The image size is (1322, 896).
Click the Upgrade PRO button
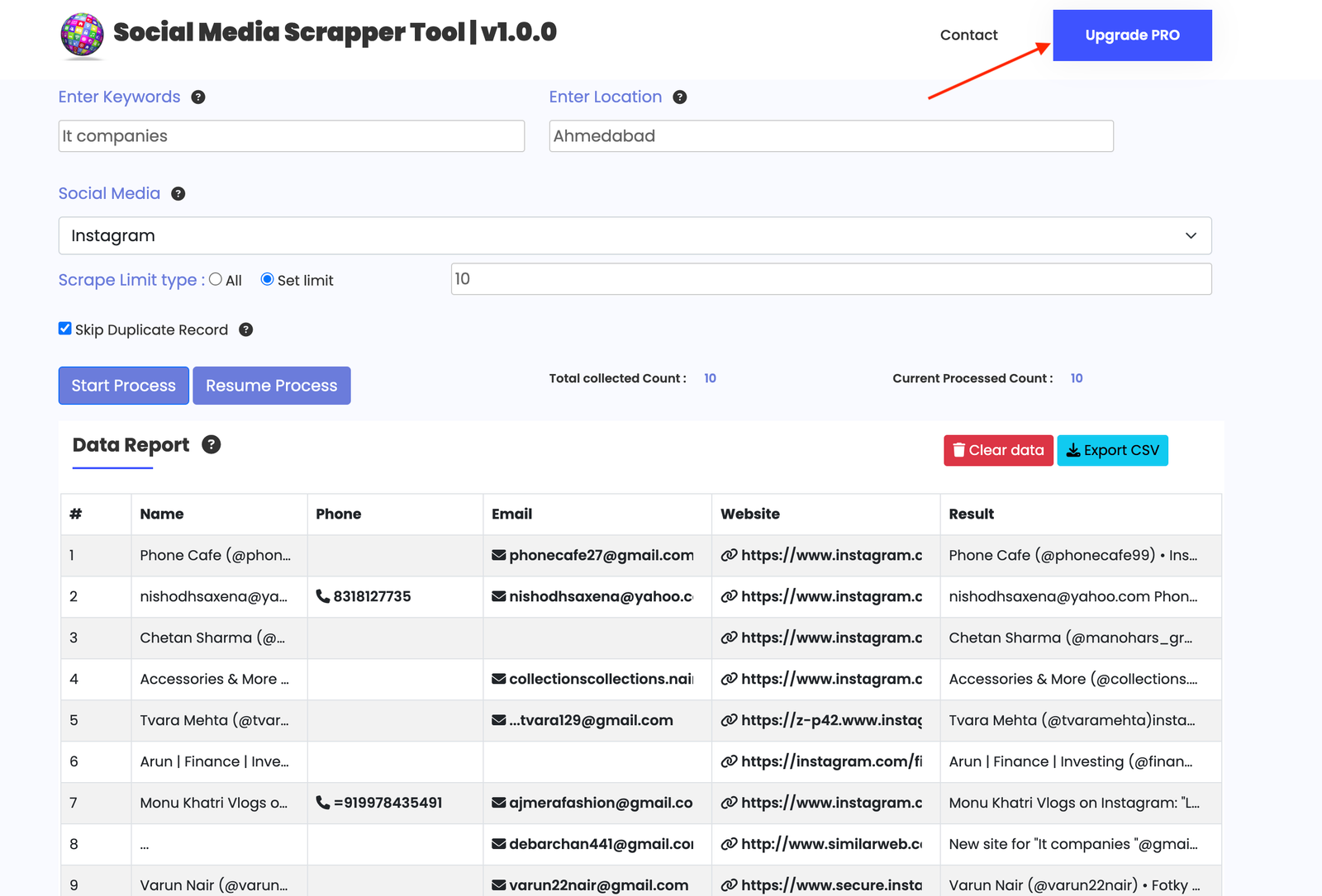point(1132,36)
